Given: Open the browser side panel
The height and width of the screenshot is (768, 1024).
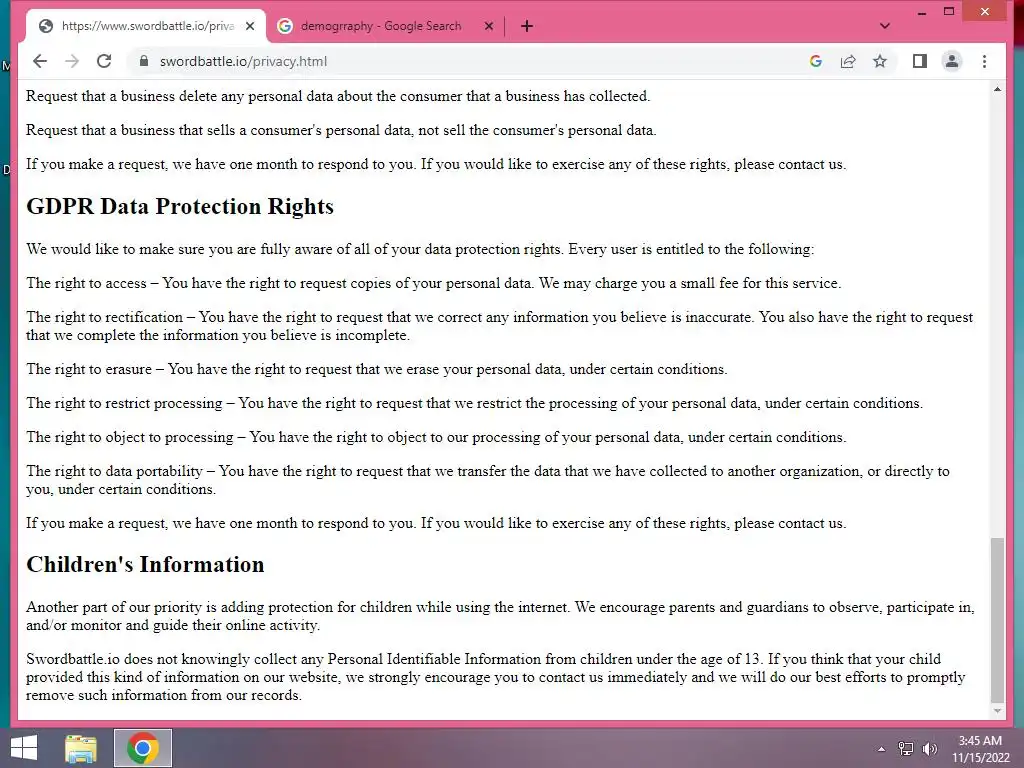Looking at the screenshot, I should coord(920,61).
